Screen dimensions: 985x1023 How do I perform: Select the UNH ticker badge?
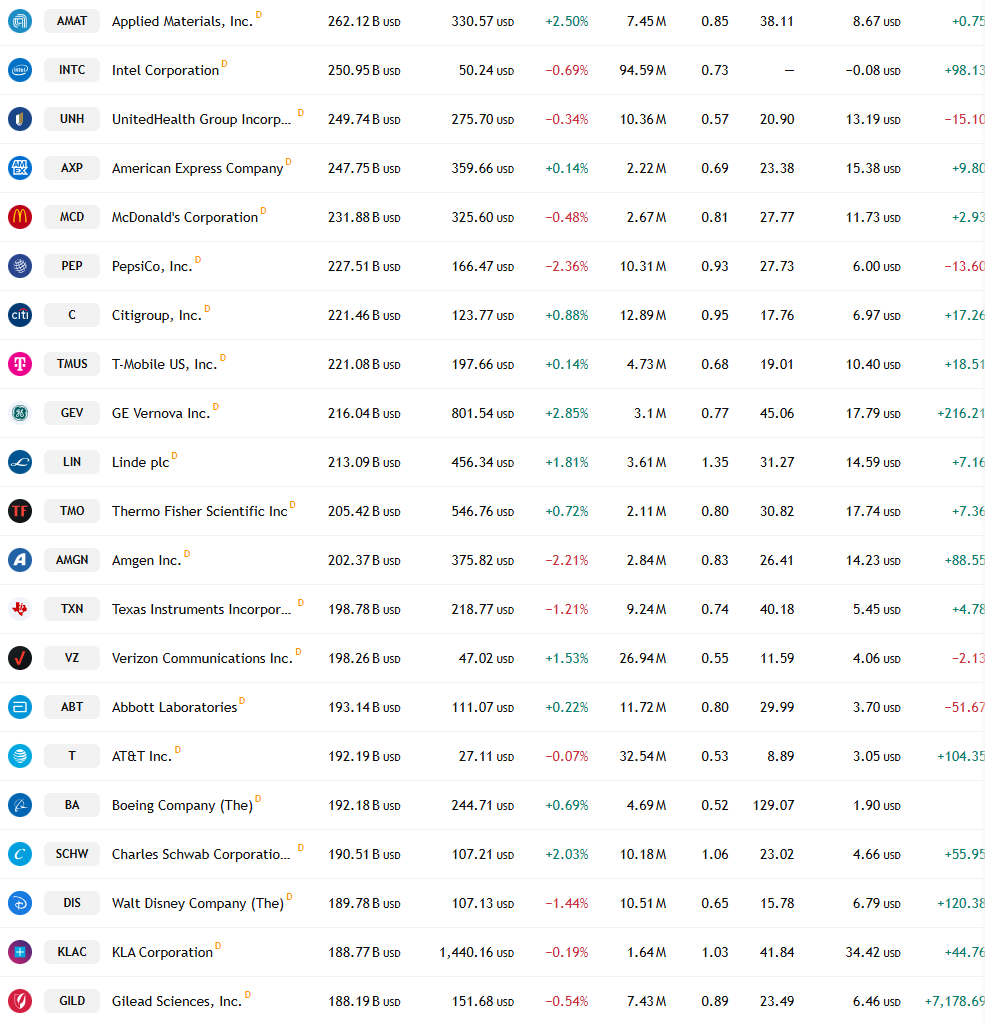click(72, 119)
